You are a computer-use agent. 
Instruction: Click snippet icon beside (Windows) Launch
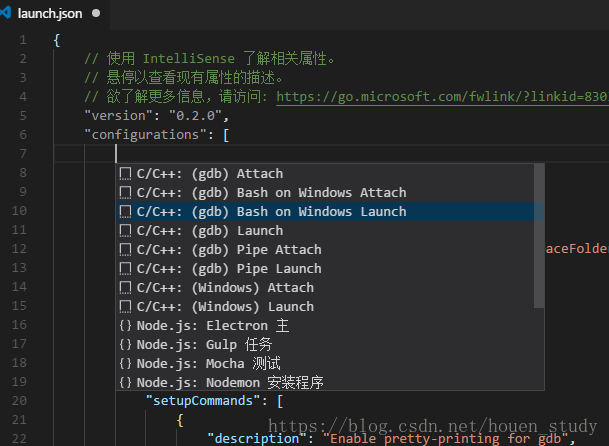point(125,307)
